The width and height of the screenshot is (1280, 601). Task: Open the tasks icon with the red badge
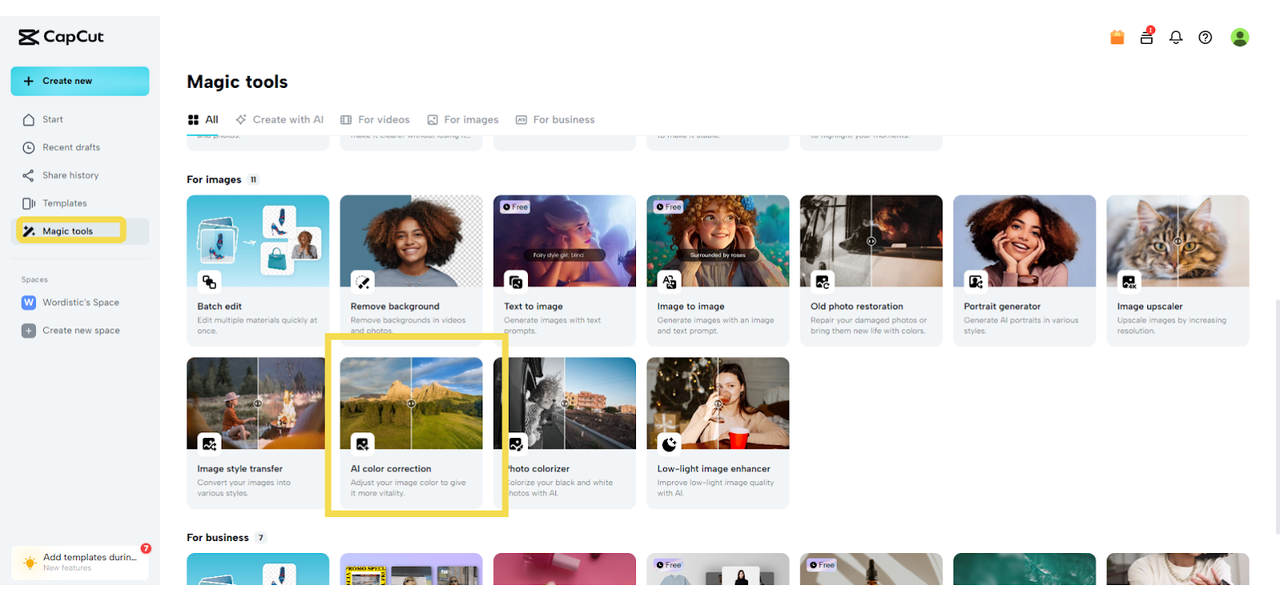(1147, 37)
